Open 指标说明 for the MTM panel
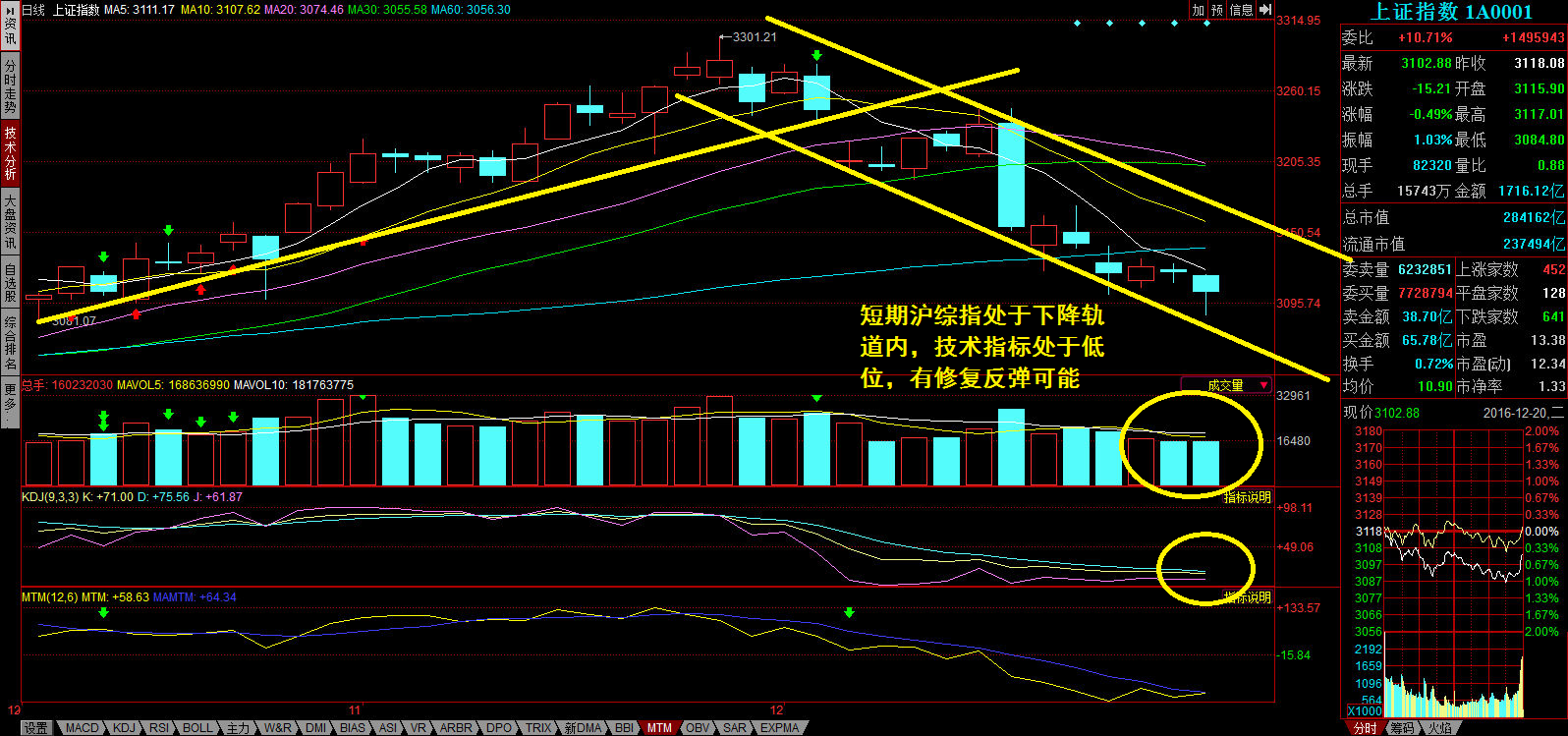This screenshot has height=736, width=1568. tap(1247, 597)
